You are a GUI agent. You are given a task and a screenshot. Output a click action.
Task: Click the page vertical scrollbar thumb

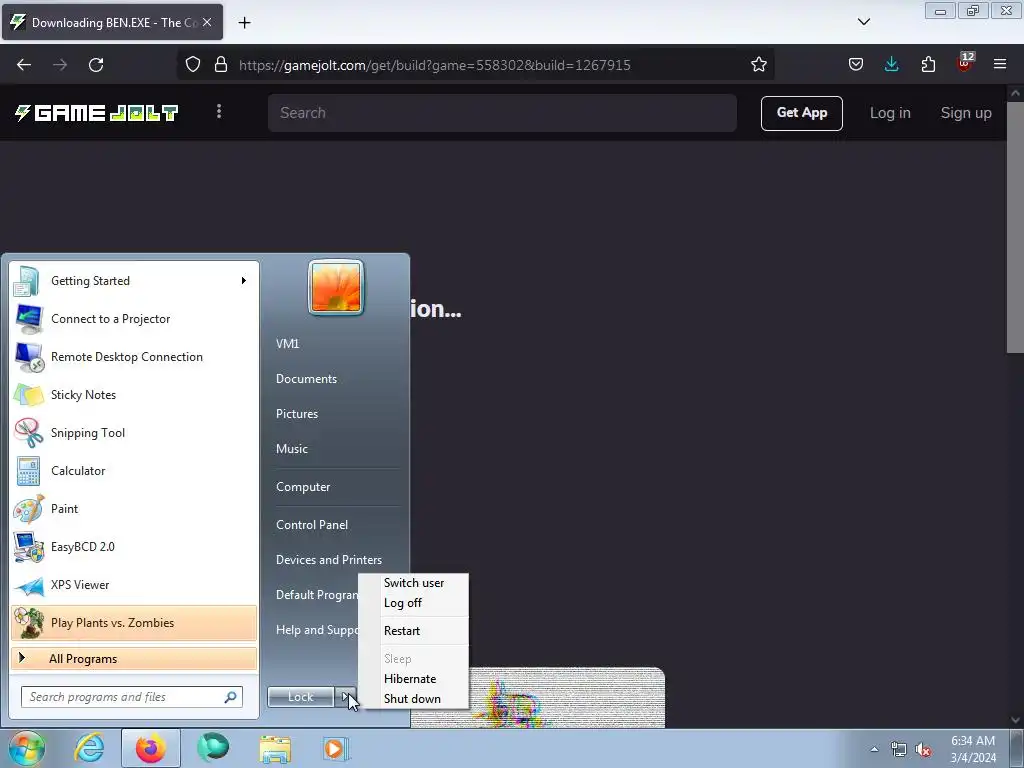click(1015, 227)
